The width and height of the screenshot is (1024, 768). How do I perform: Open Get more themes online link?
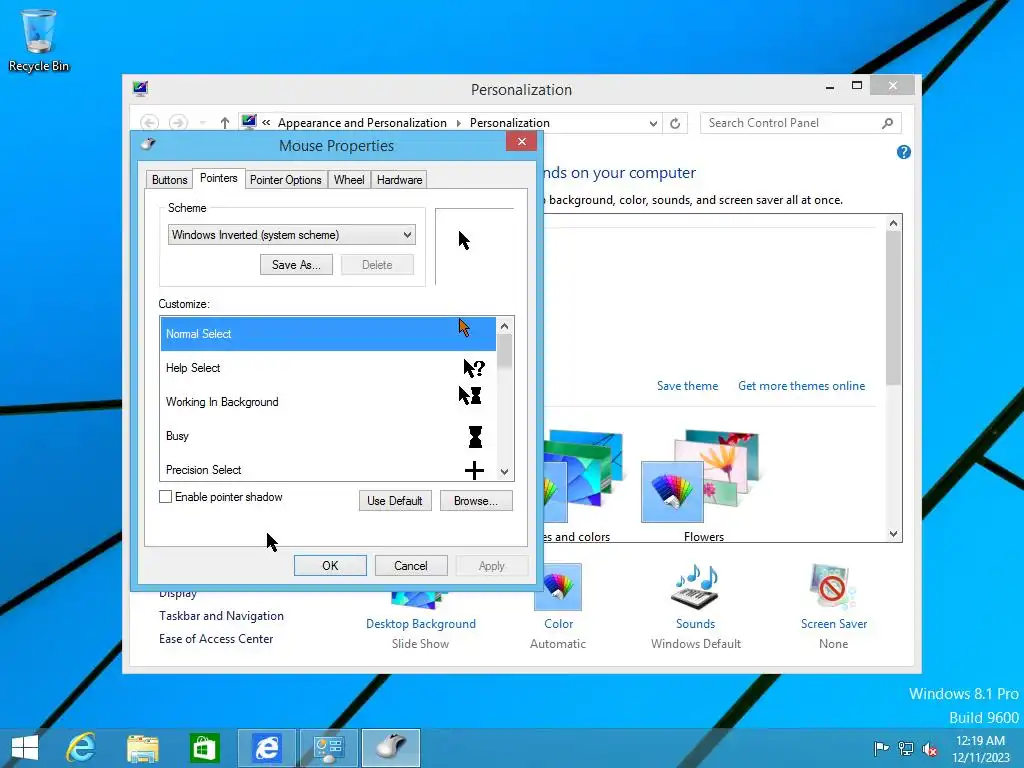801,386
